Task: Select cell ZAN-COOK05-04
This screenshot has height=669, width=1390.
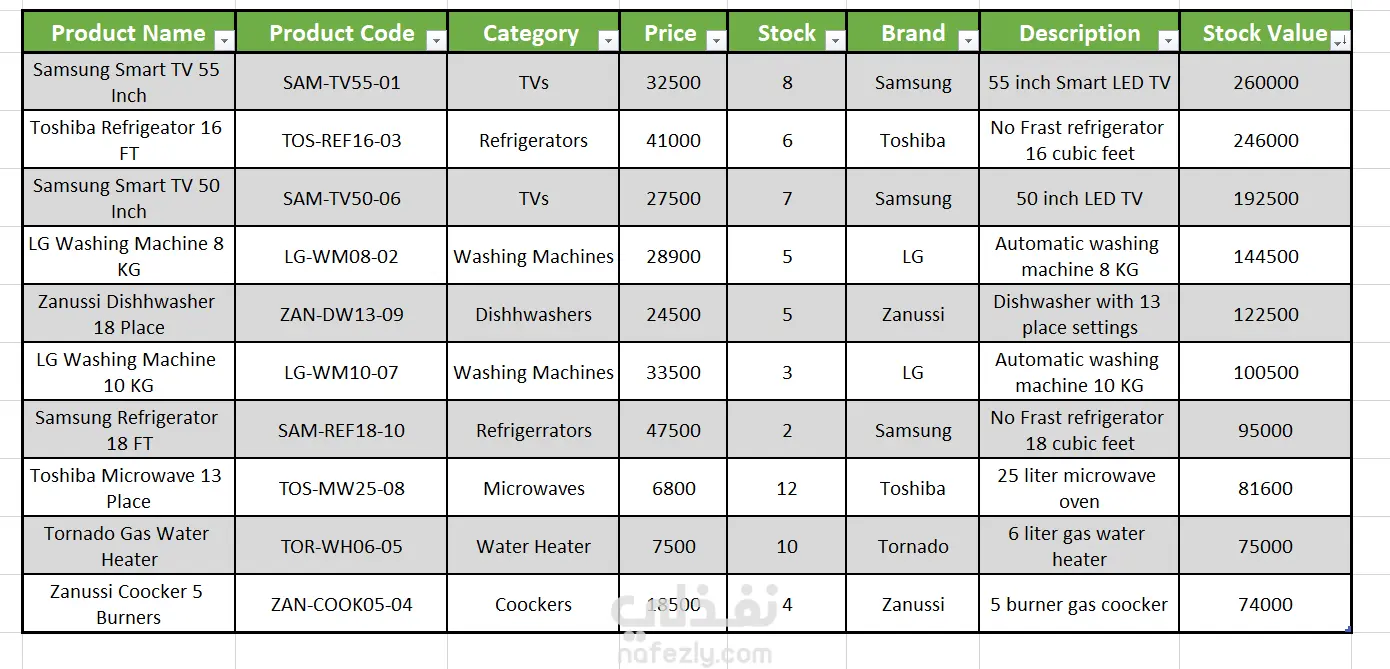Action: coord(342,604)
